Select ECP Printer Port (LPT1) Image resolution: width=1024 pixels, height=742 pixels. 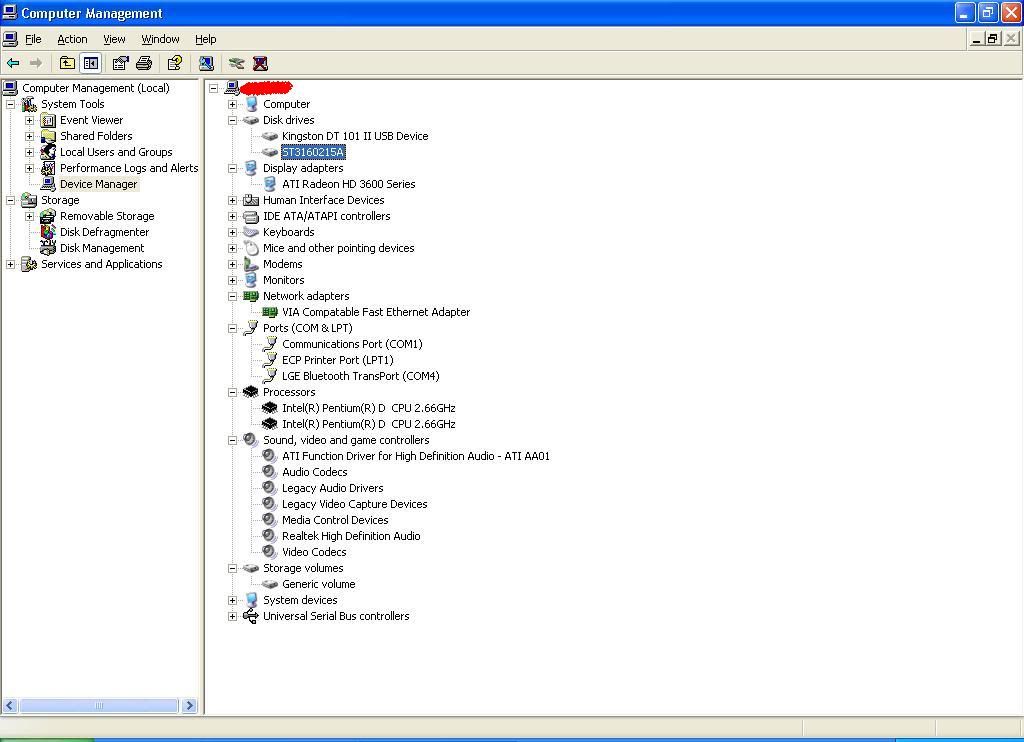click(338, 360)
